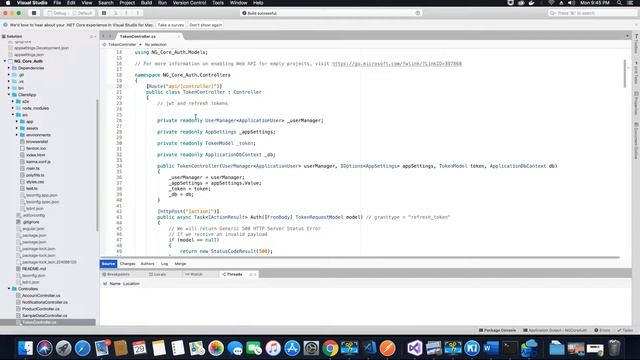Open the Window menu
This screenshot has width=640, height=360.
pyautogui.click(x=238, y=3)
